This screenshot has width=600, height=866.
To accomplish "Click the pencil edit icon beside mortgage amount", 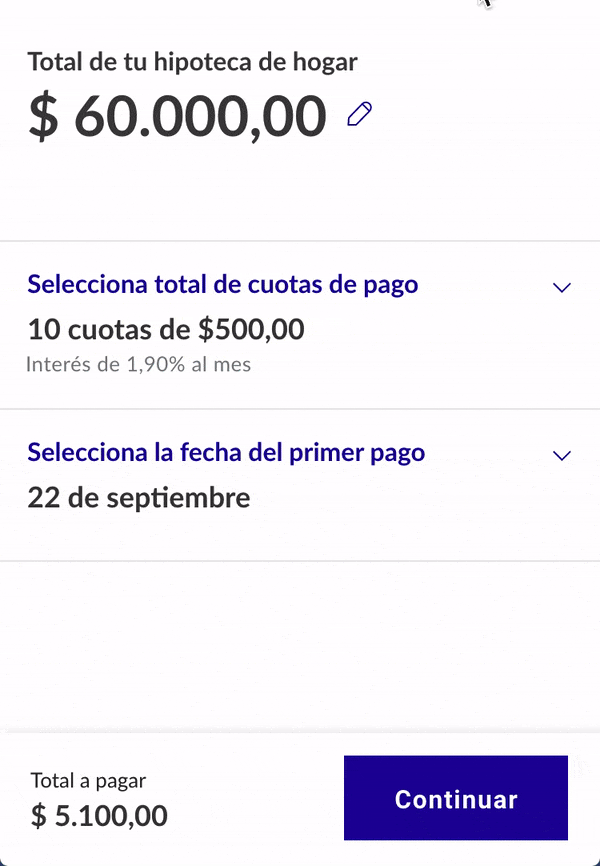I will [x=360, y=115].
